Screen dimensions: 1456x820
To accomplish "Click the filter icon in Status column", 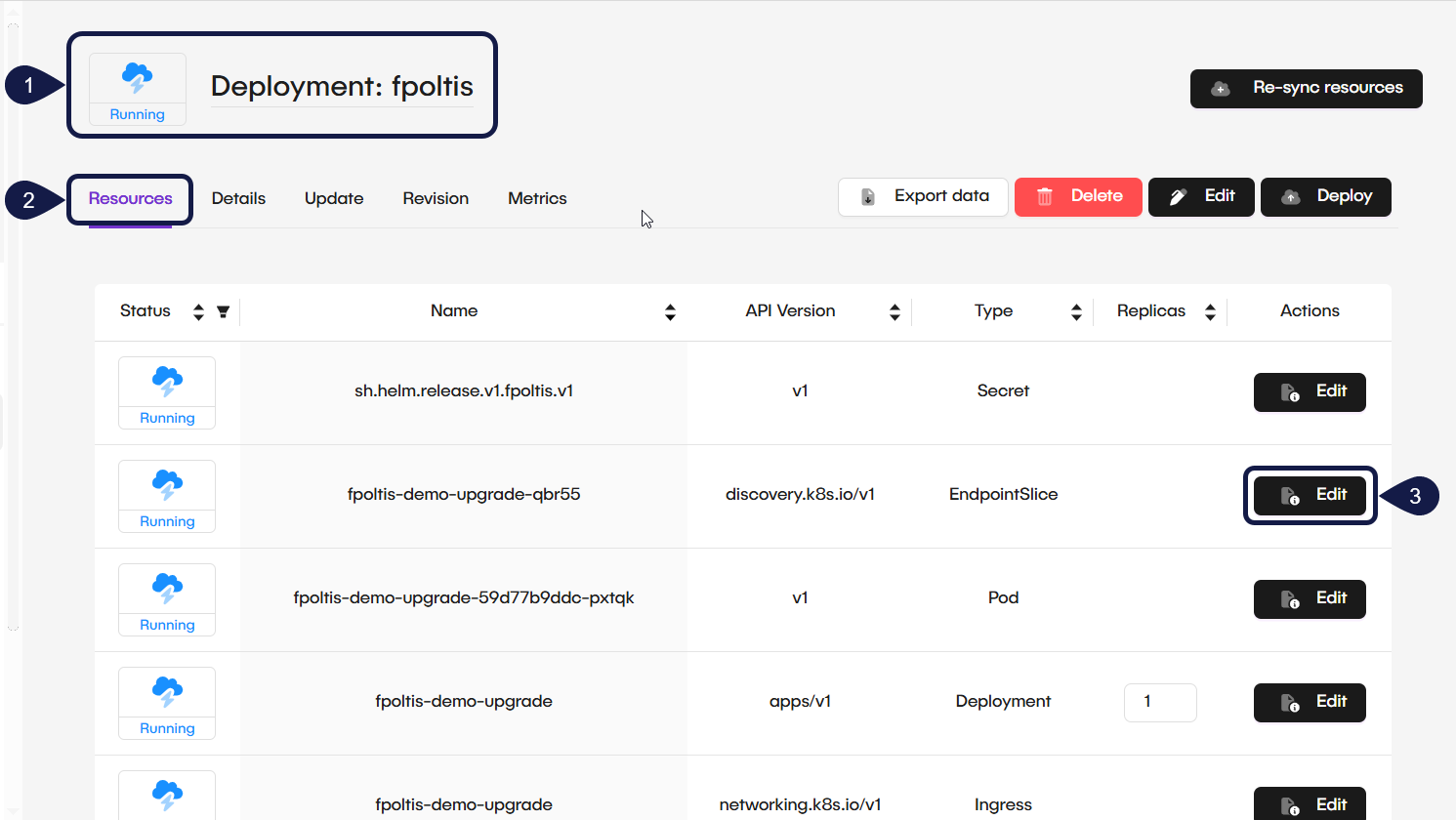I will pyautogui.click(x=223, y=311).
